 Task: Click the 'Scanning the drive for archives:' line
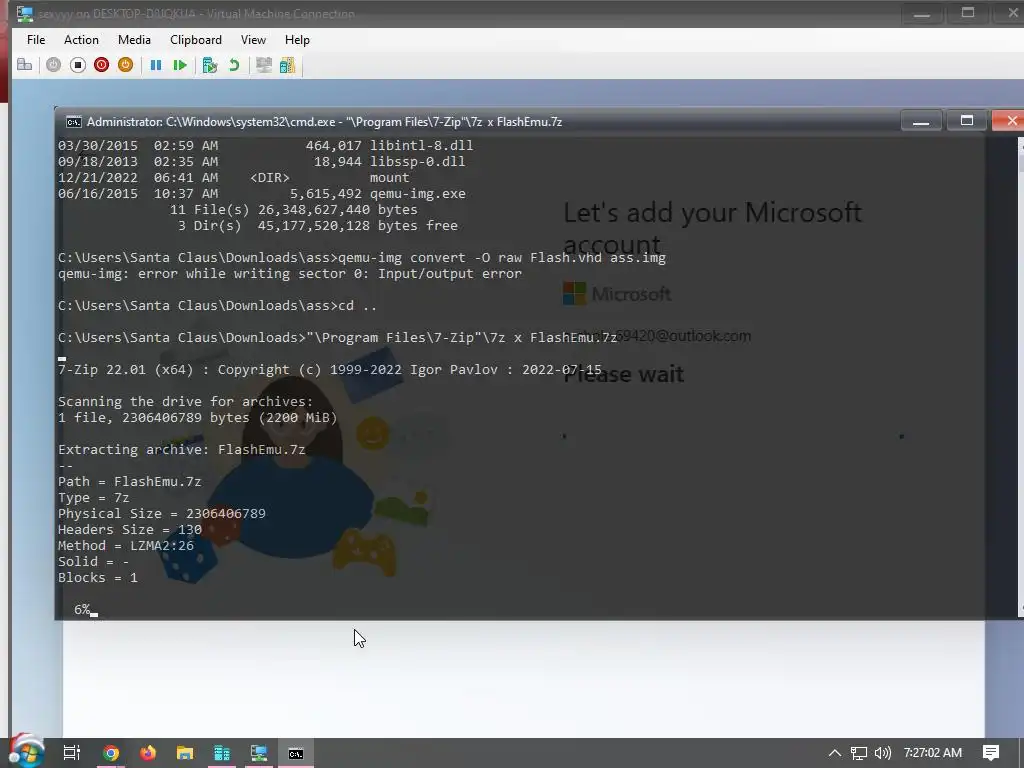point(185,402)
